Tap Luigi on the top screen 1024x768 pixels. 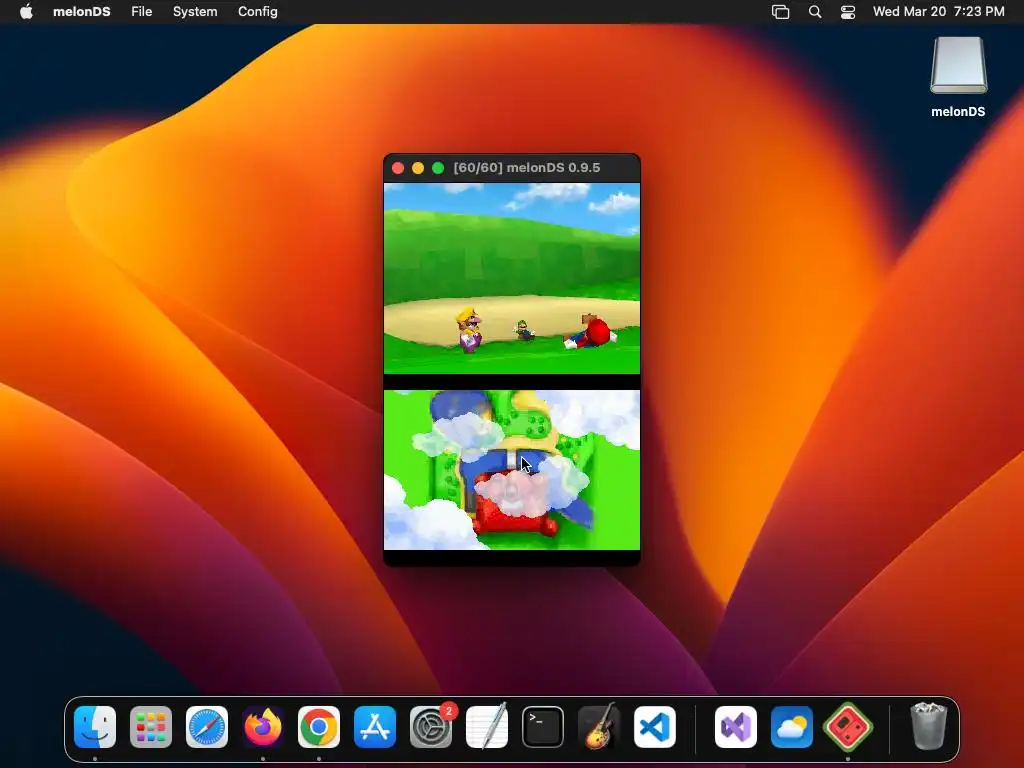524,330
